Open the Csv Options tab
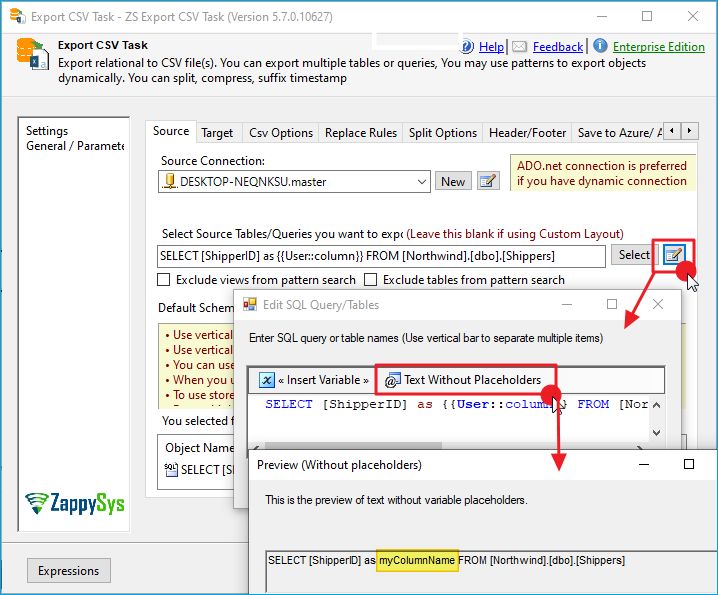This screenshot has width=718, height=595. tap(280, 133)
